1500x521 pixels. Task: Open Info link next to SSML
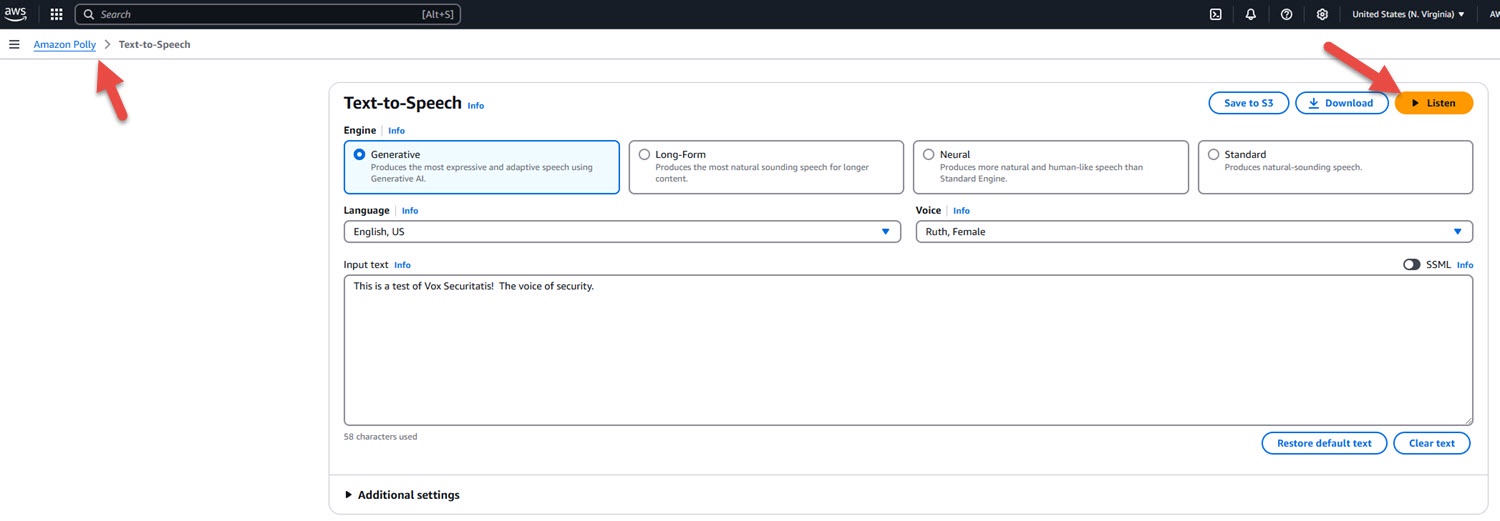click(1465, 265)
